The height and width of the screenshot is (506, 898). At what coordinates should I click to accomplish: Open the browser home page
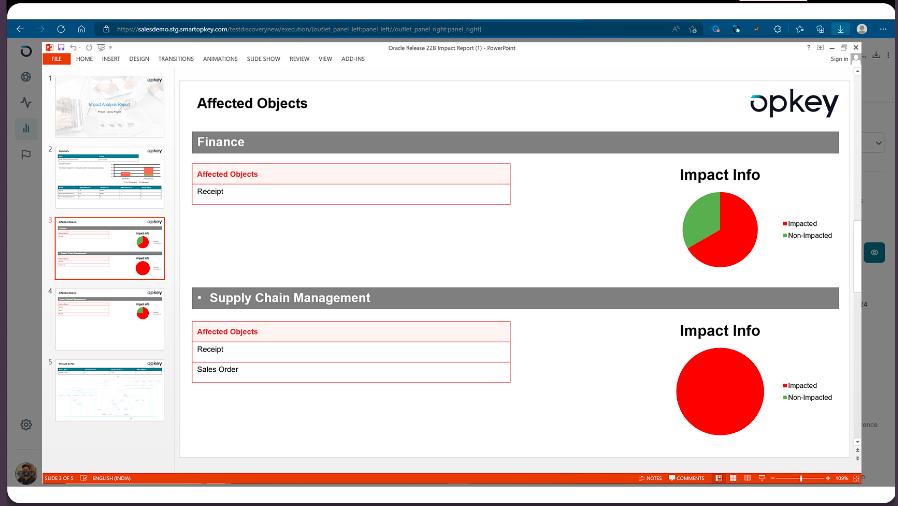tap(81, 29)
